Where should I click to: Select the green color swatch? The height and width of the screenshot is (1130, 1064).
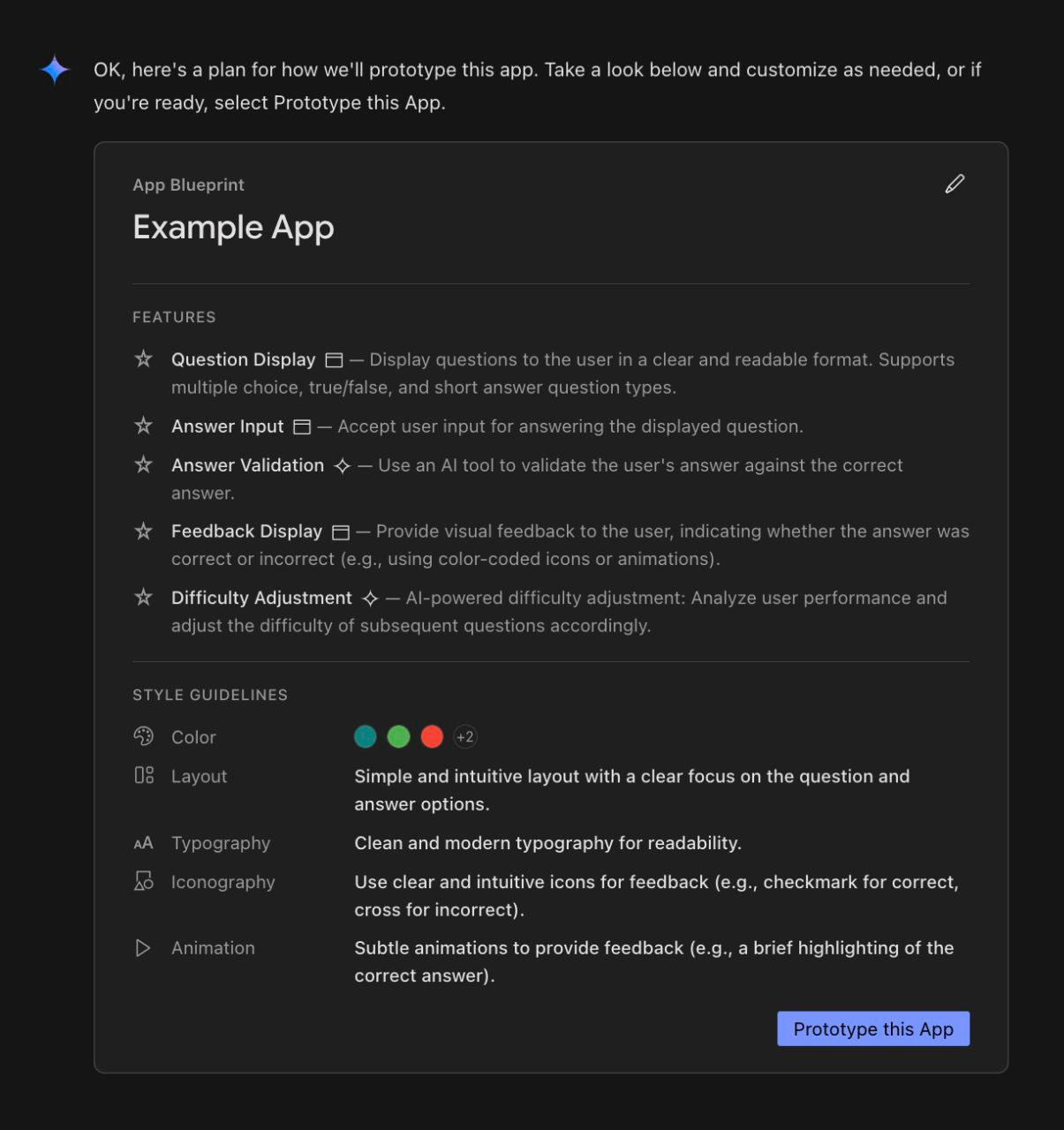coord(399,736)
